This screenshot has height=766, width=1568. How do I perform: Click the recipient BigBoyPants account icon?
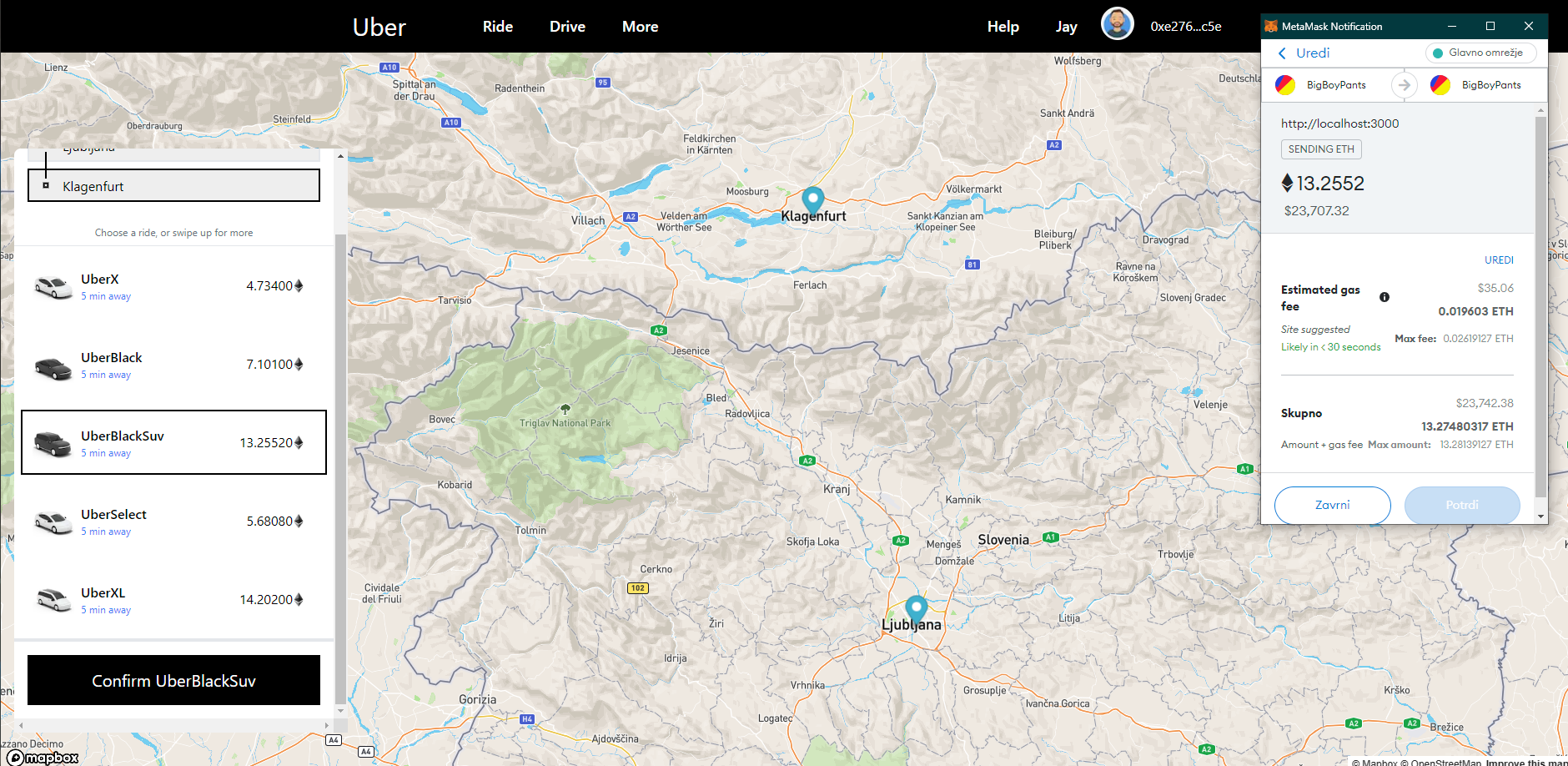1440,85
